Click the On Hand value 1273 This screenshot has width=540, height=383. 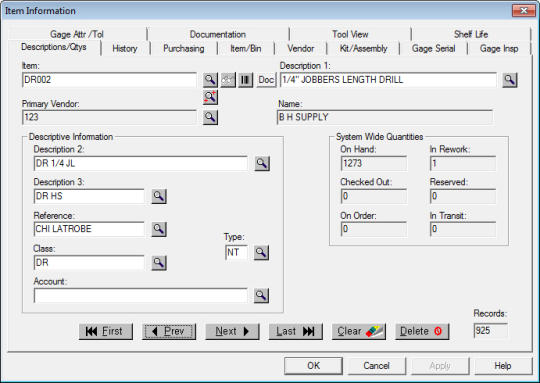pos(374,163)
